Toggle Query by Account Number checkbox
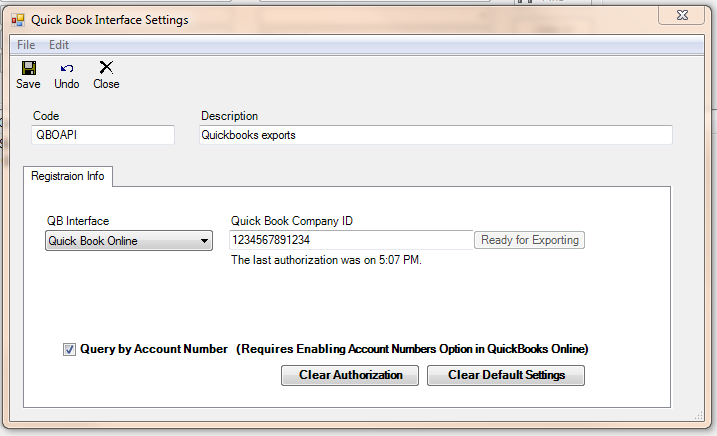Screen dimensions: 717x436 pos(69,350)
